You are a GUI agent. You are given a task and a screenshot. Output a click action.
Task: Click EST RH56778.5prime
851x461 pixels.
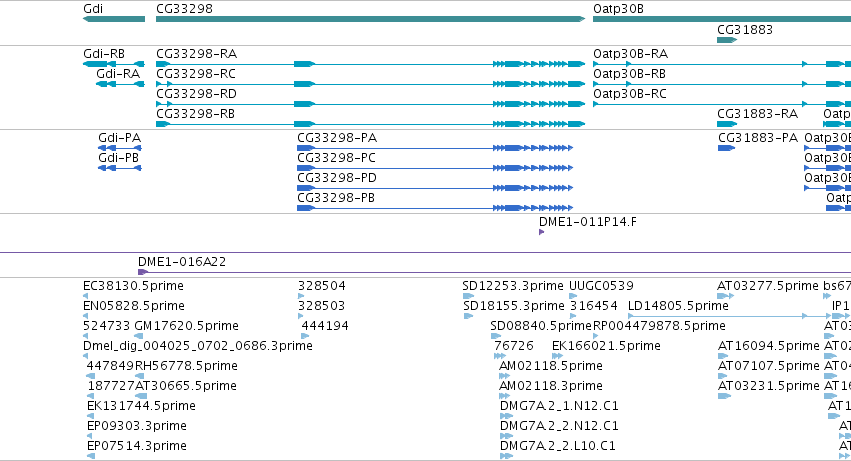pos(186,366)
